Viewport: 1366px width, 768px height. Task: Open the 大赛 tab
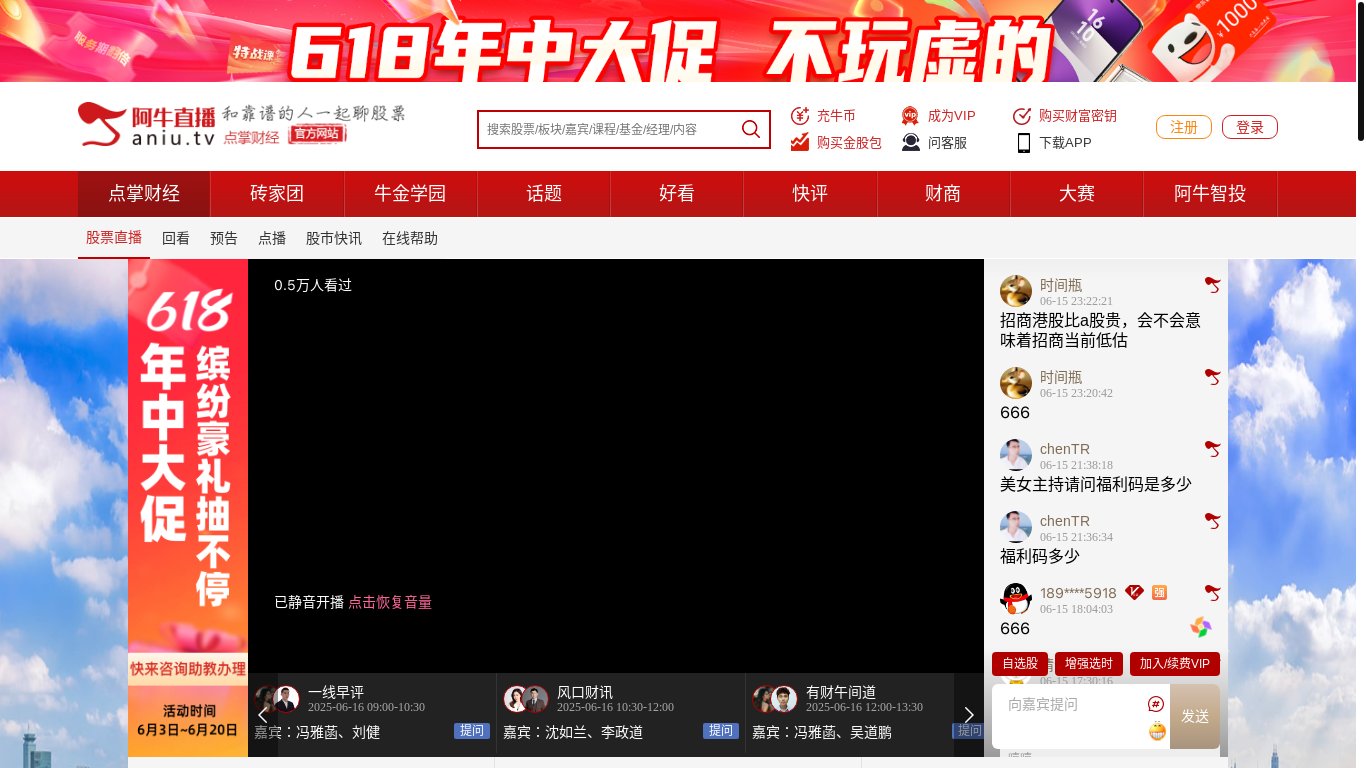(x=1077, y=194)
